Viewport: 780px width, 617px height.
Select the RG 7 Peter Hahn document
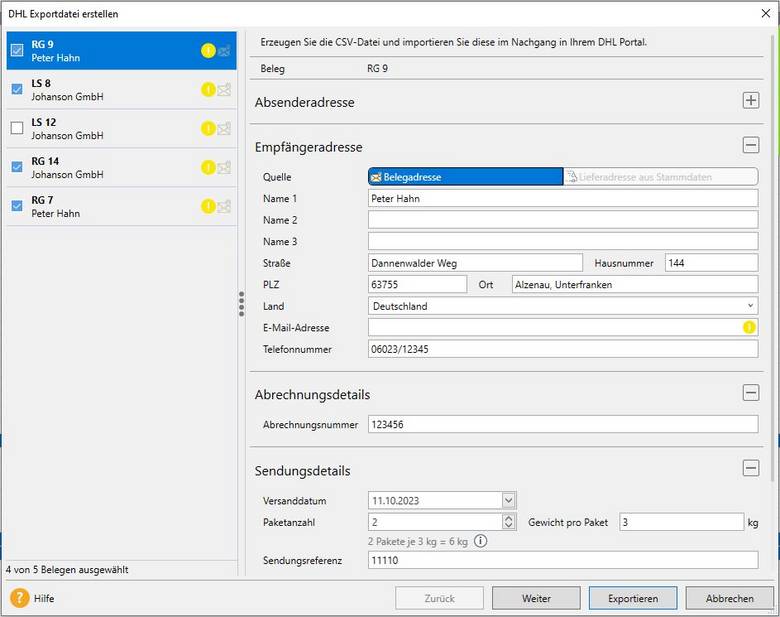pyautogui.click(x=121, y=206)
